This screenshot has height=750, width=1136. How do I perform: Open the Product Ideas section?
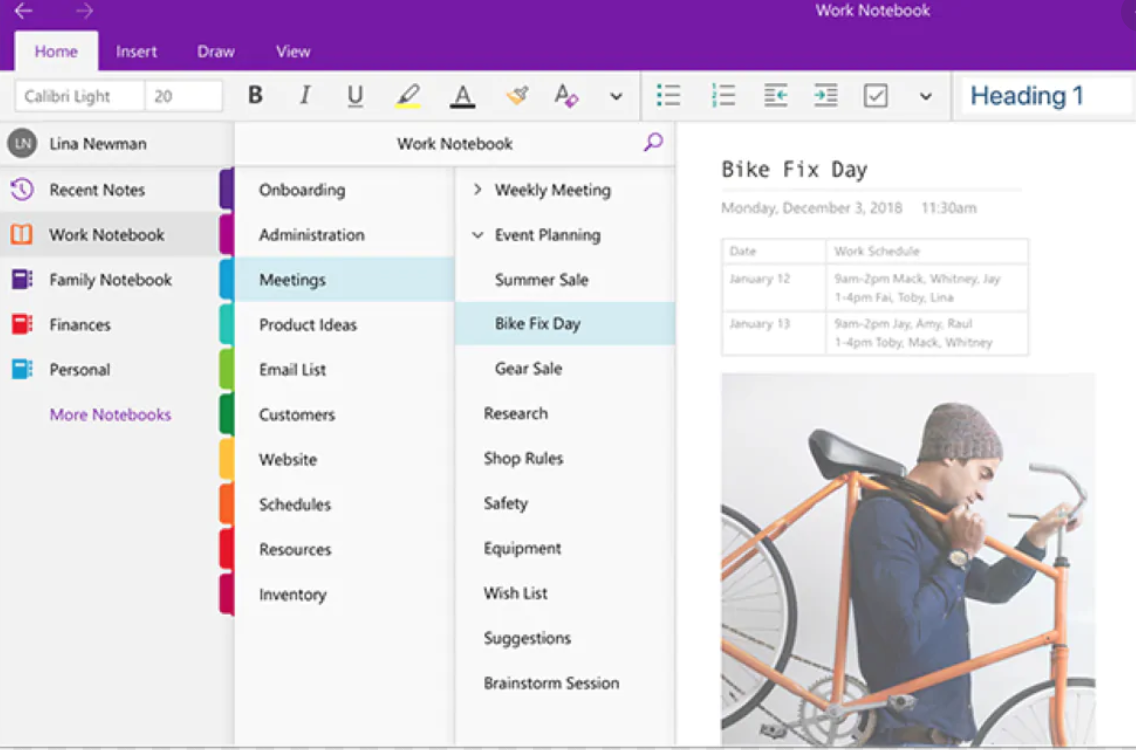(345, 325)
